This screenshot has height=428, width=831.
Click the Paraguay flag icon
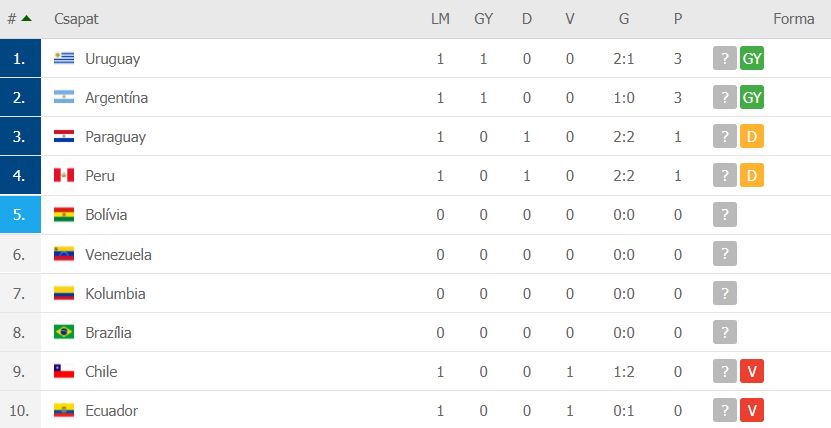click(x=64, y=137)
